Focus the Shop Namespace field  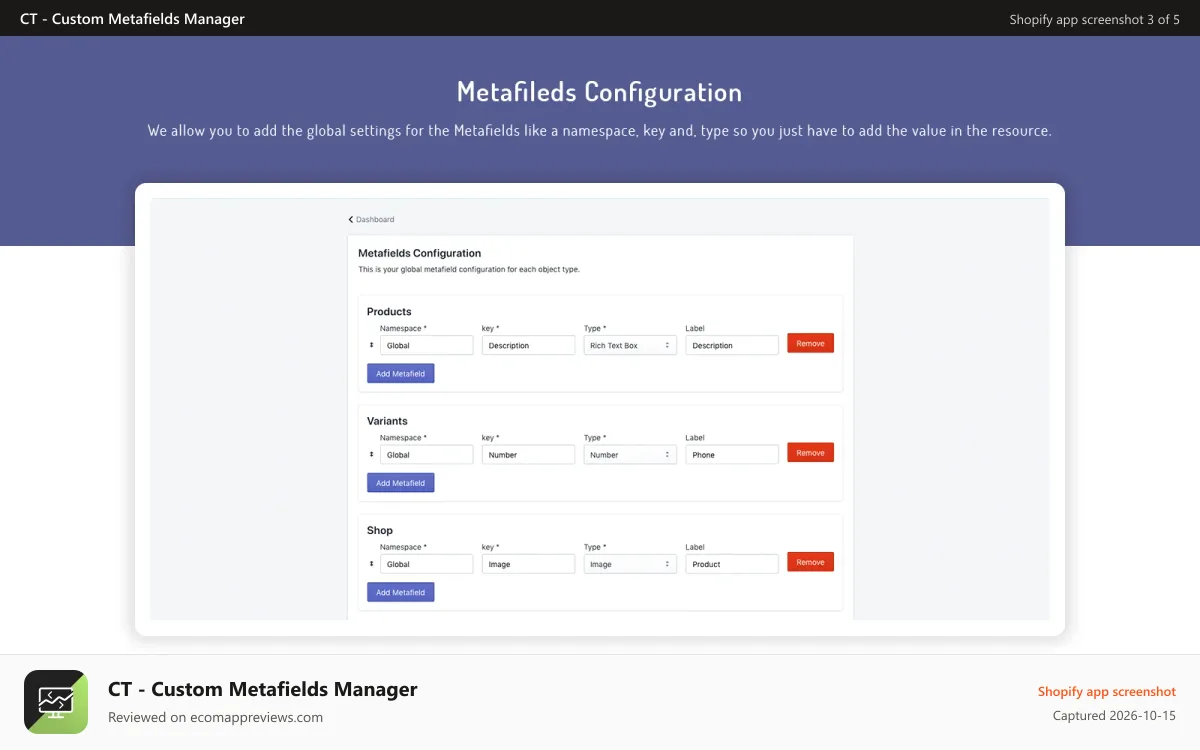(427, 564)
